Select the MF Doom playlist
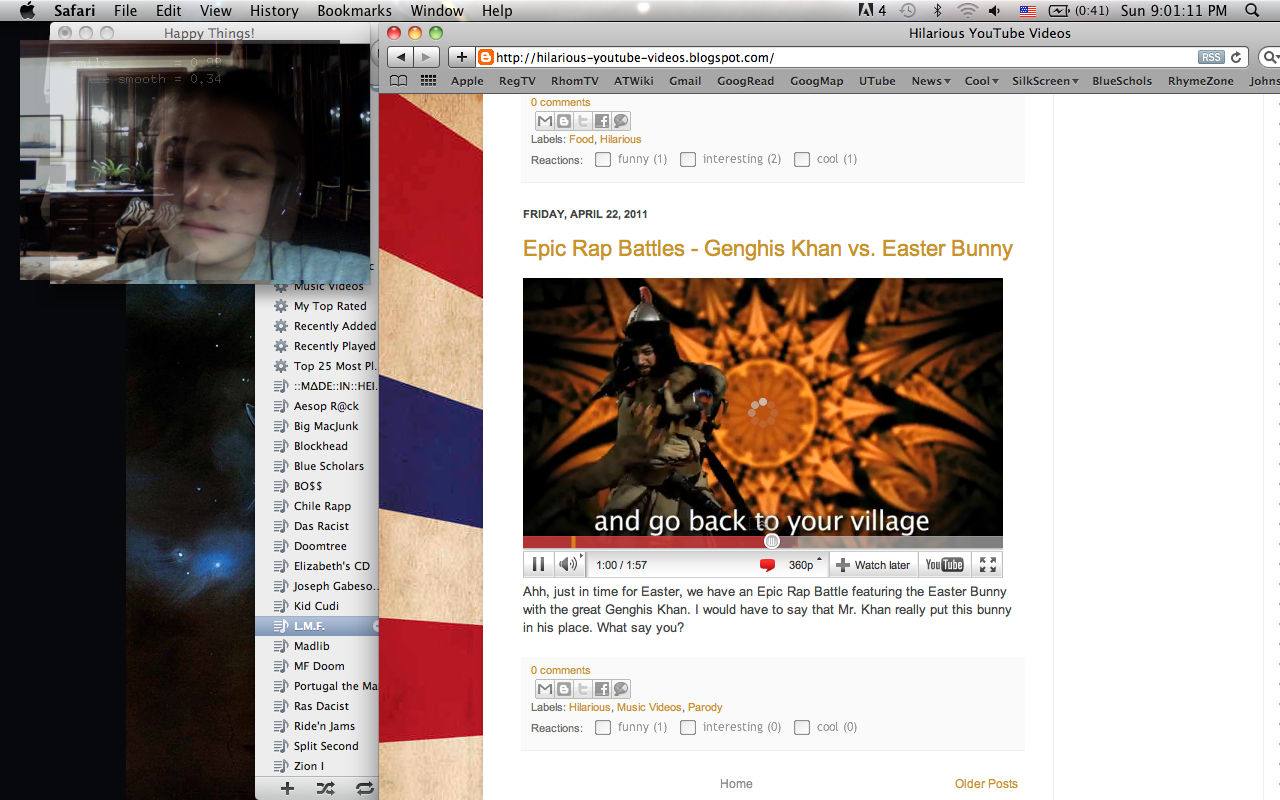The width and height of the screenshot is (1280, 800). pyautogui.click(x=317, y=666)
